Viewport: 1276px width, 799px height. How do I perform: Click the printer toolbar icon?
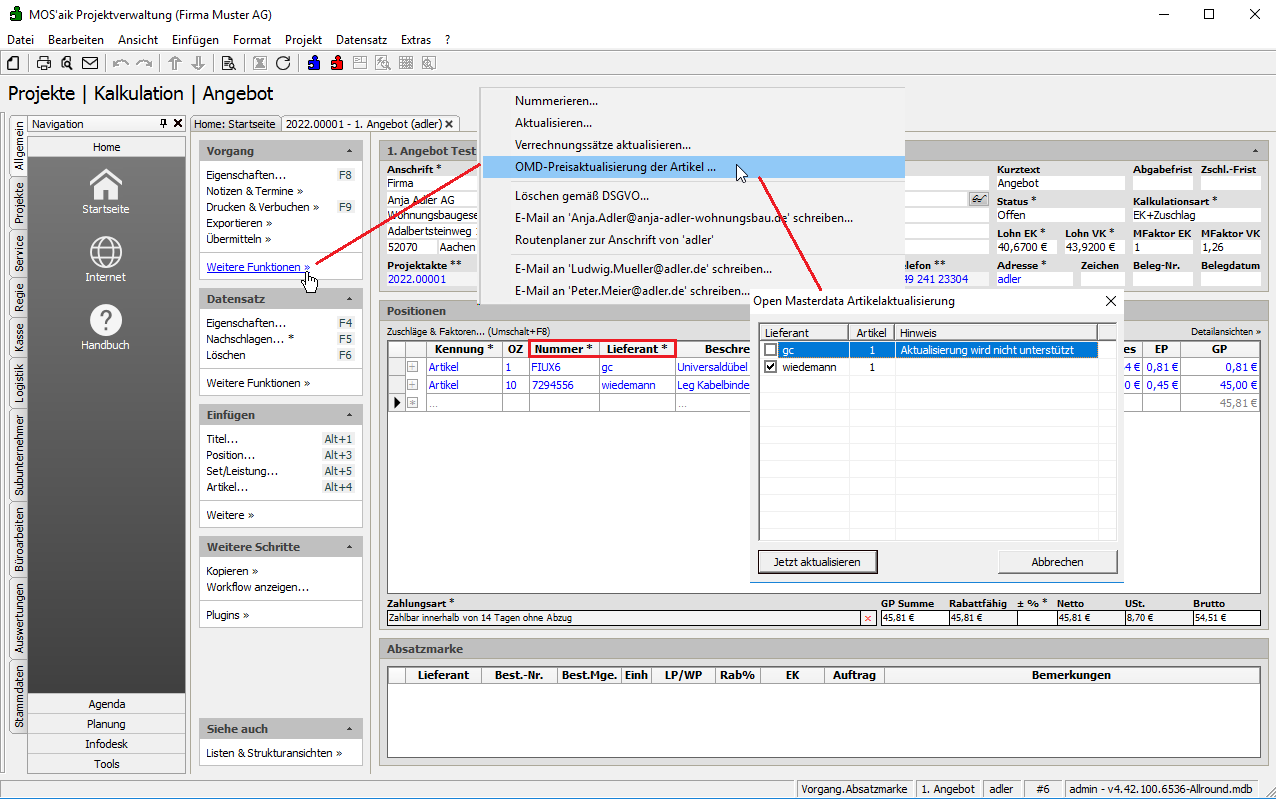[44, 63]
